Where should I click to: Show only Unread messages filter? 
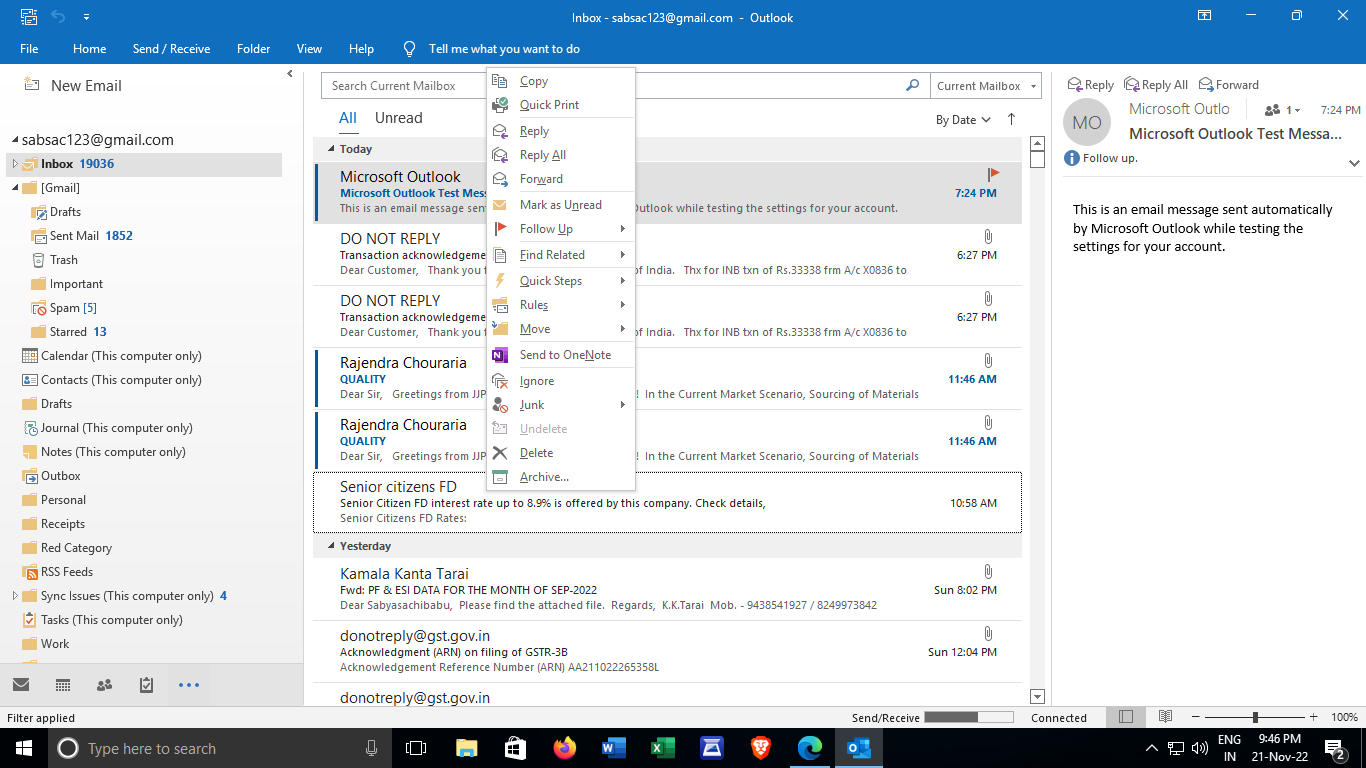(x=399, y=118)
